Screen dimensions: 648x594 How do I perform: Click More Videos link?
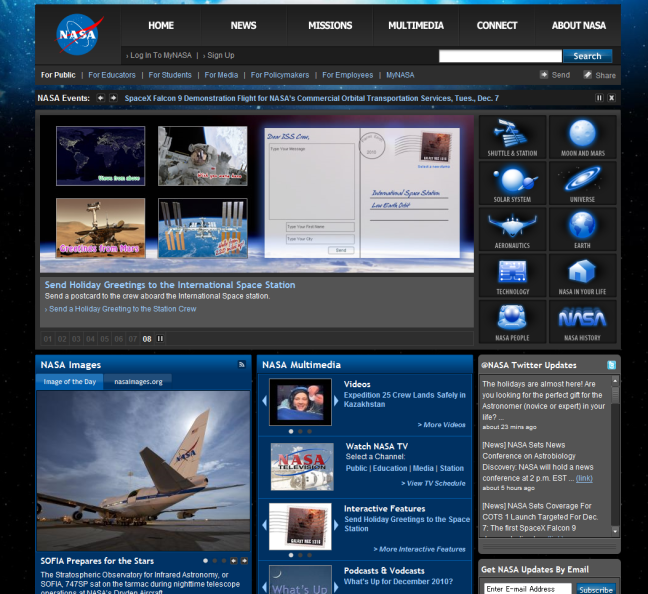point(441,425)
